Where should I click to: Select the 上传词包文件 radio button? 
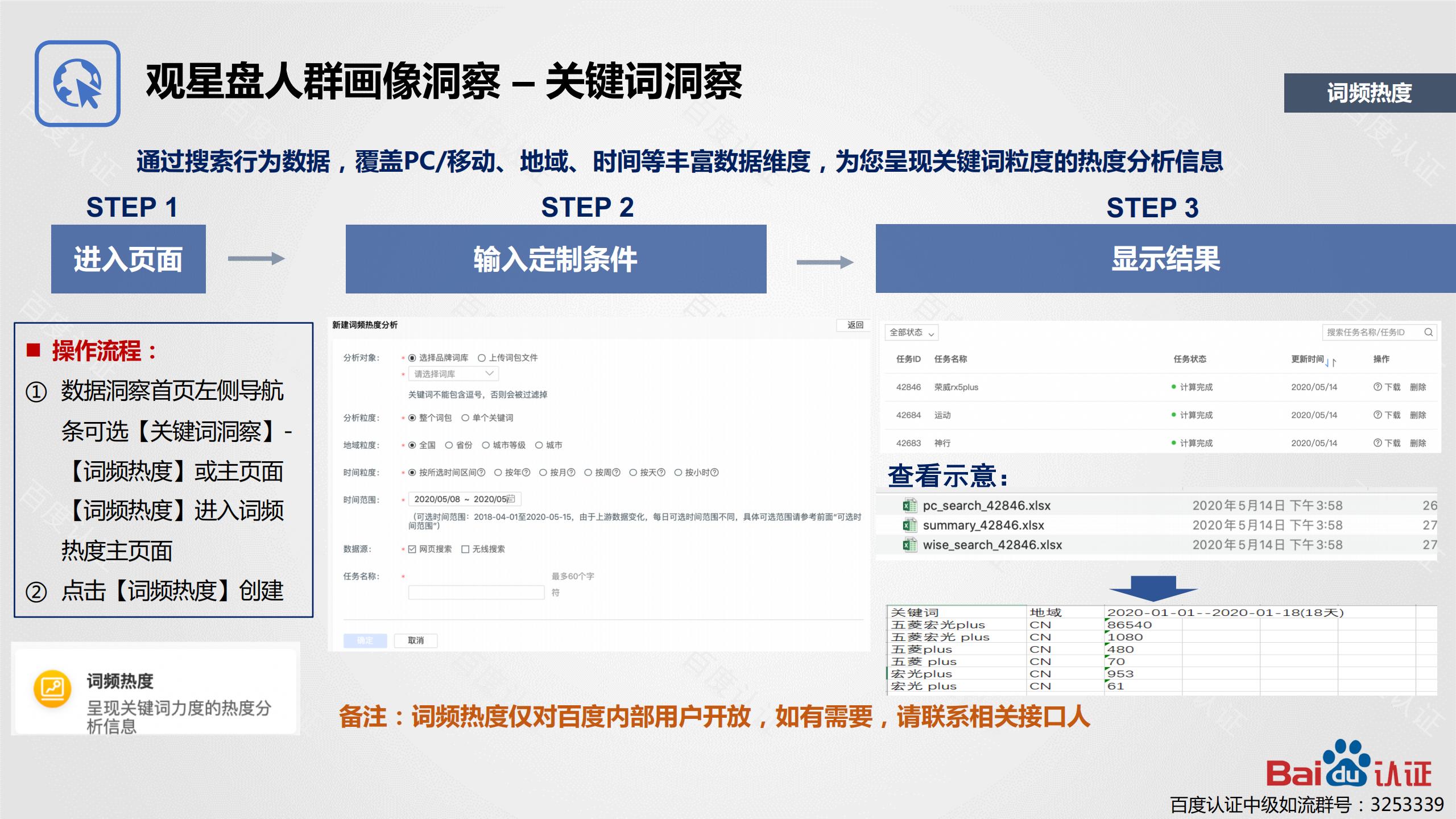click(482, 358)
